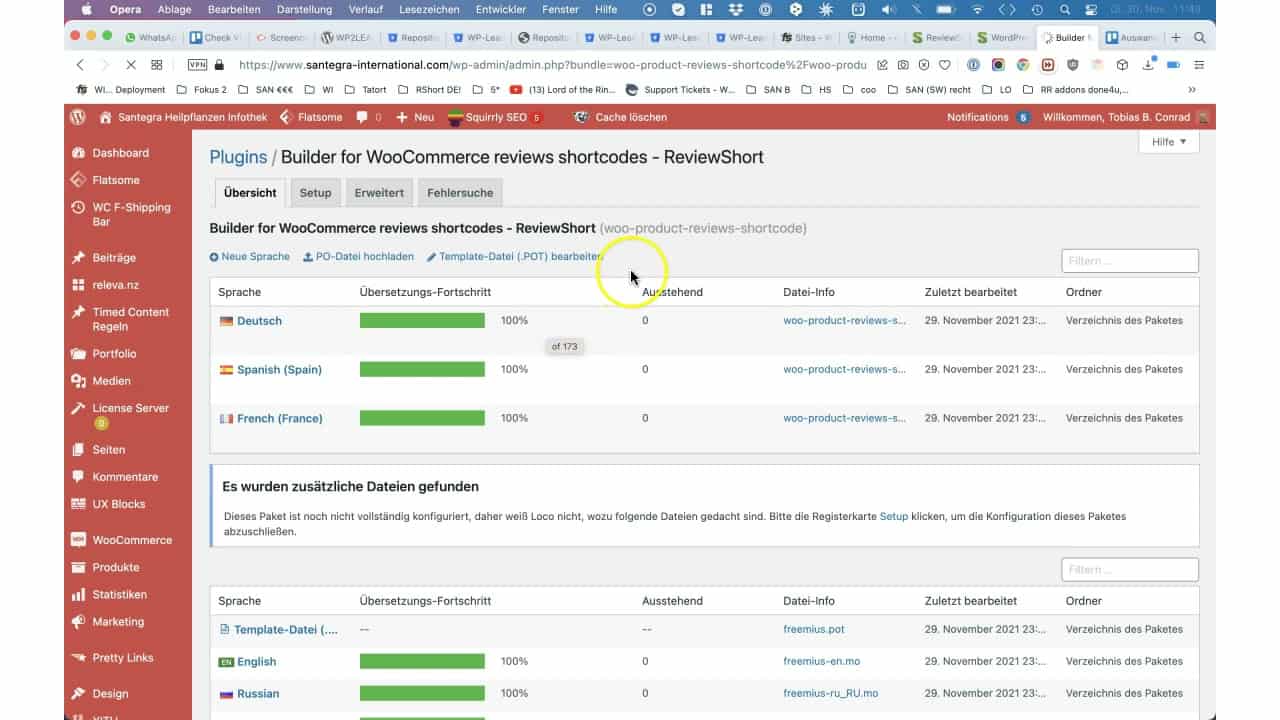Open the Russian translation row
This screenshot has height=720, width=1280.
(258, 694)
